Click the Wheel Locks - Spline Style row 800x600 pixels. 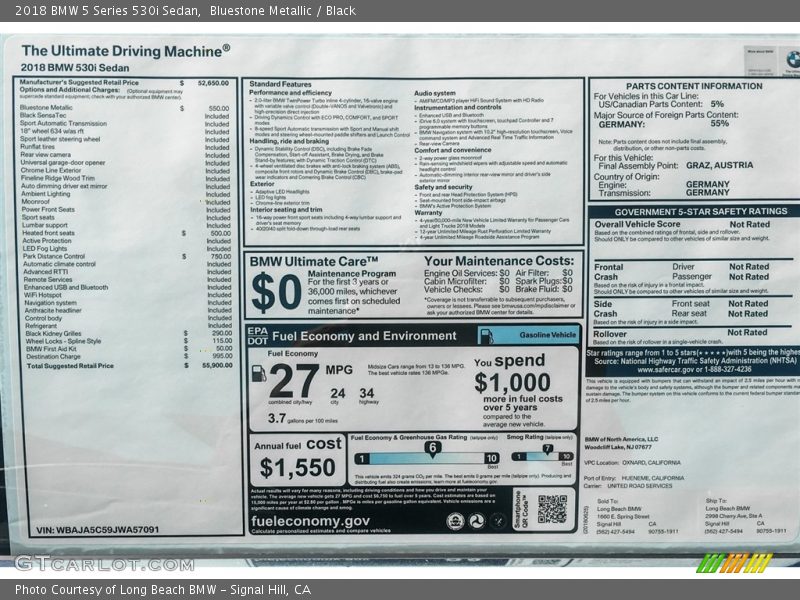[129, 341]
